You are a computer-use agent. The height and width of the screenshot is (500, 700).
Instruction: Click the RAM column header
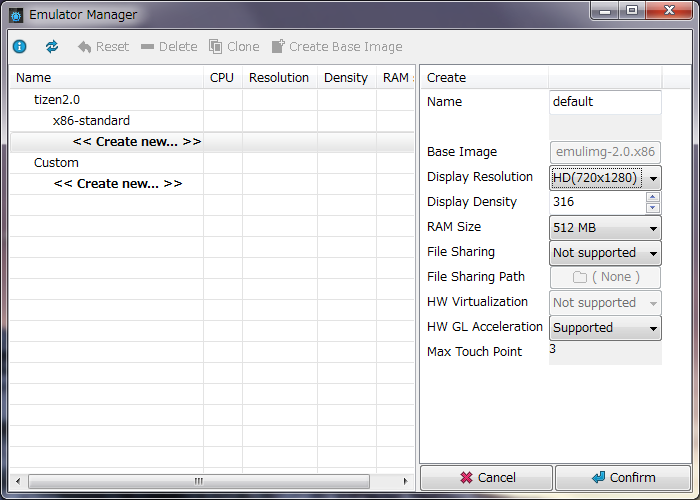[x=396, y=78]
